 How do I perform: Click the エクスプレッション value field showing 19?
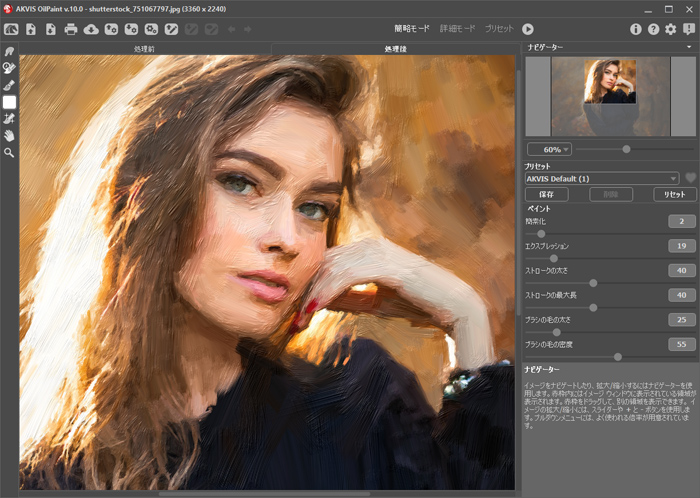point(682,246)
